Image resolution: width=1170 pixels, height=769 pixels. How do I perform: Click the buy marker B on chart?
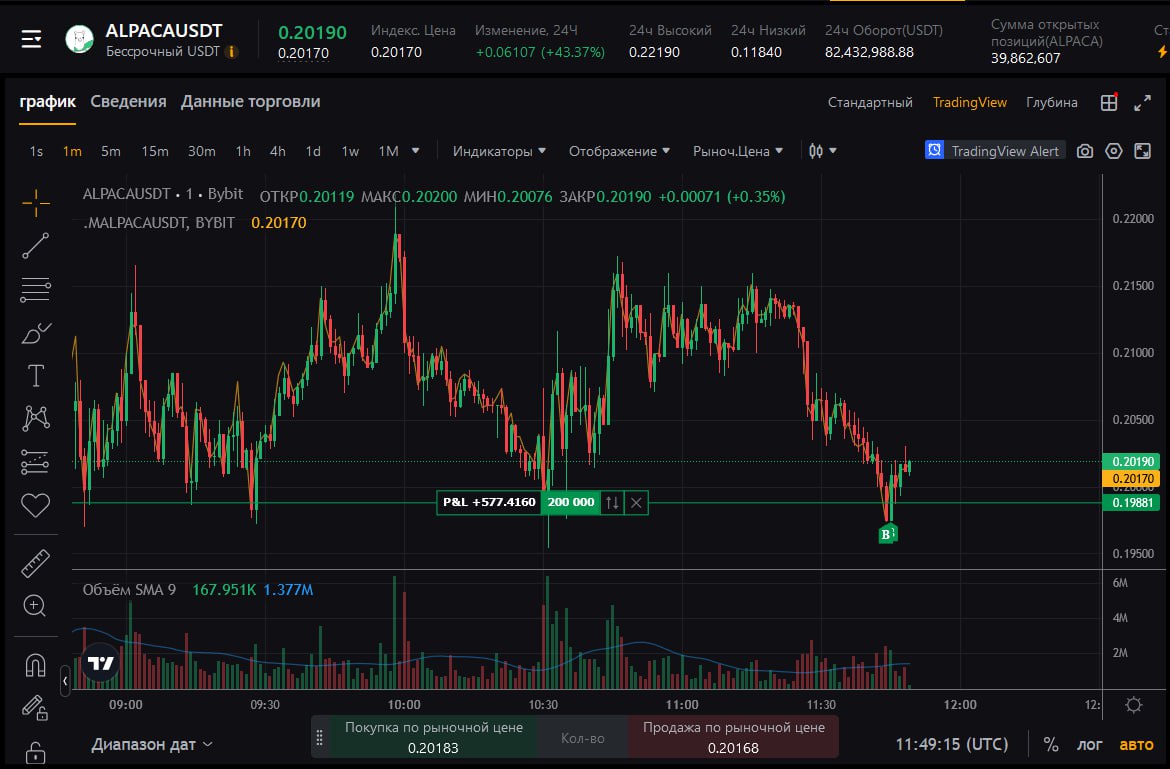886,533
